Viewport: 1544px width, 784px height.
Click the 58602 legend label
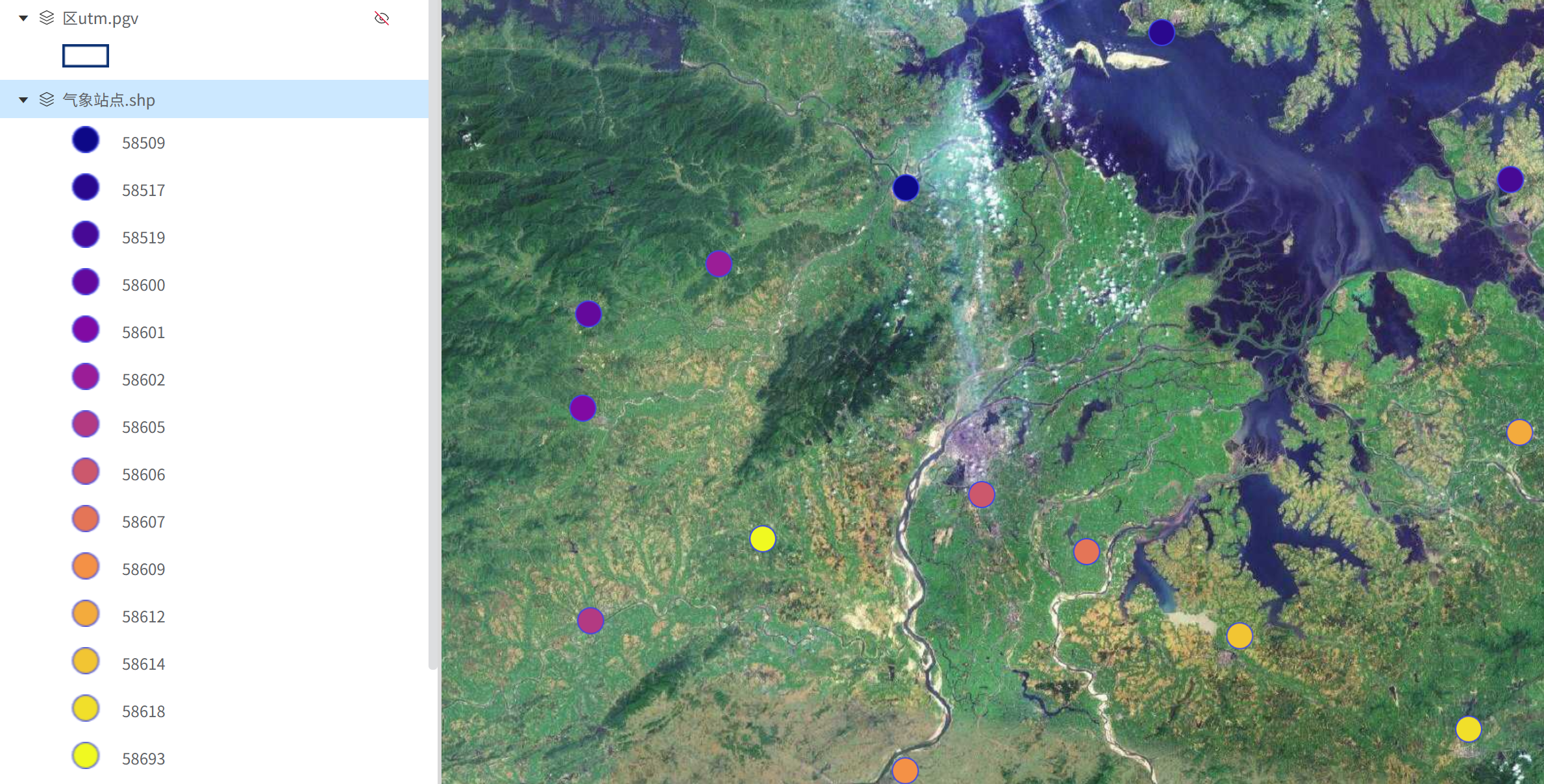pos(143,380)
